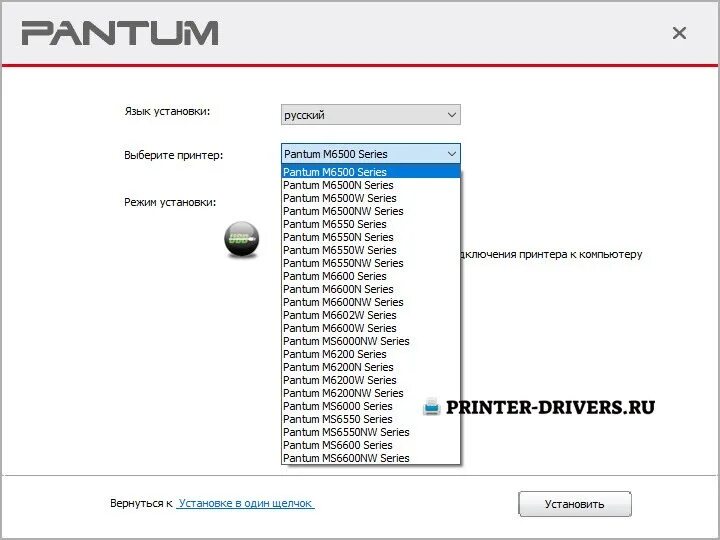Pick Pantum M6550W Series option

point(371,250)
